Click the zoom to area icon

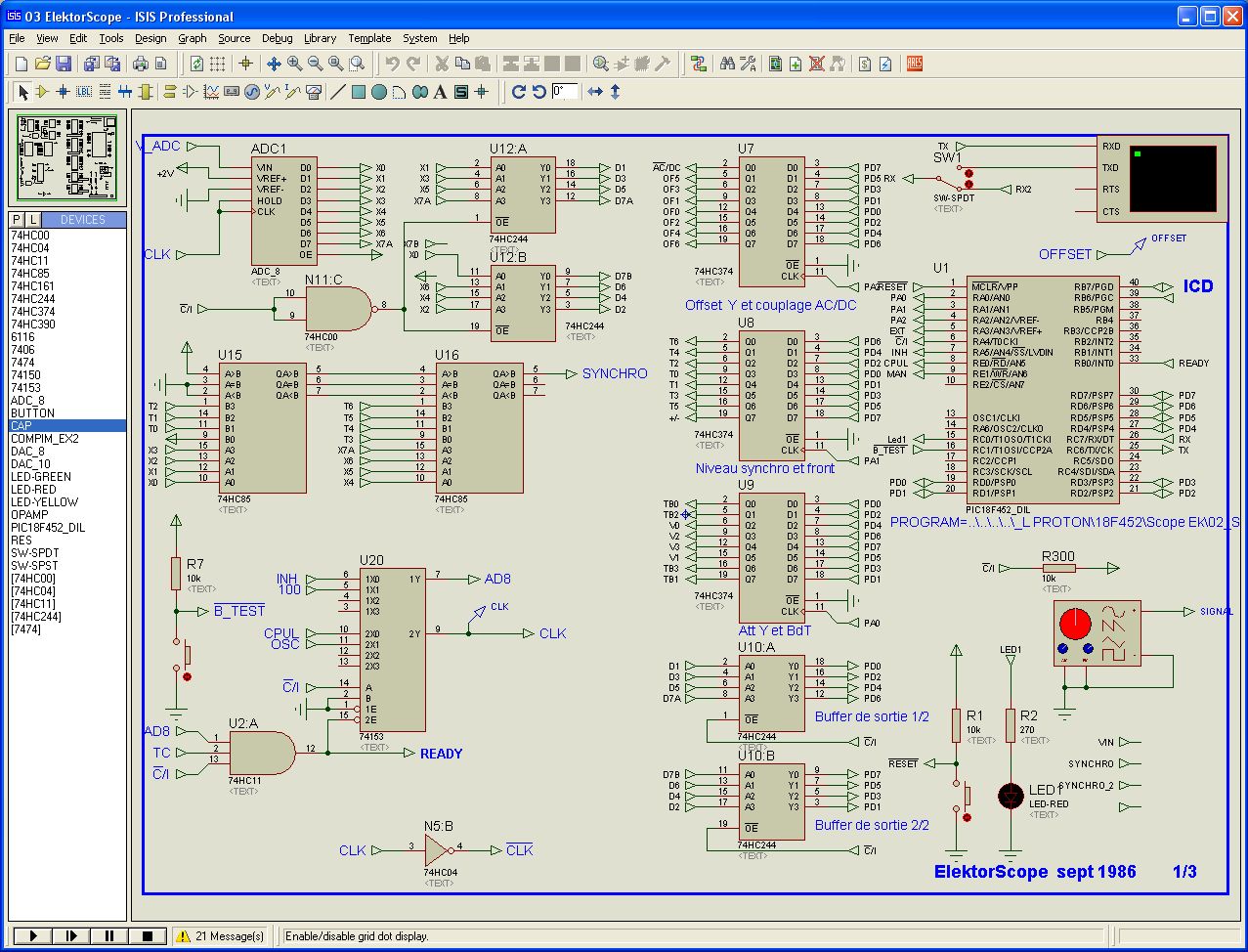click(357, 64)
